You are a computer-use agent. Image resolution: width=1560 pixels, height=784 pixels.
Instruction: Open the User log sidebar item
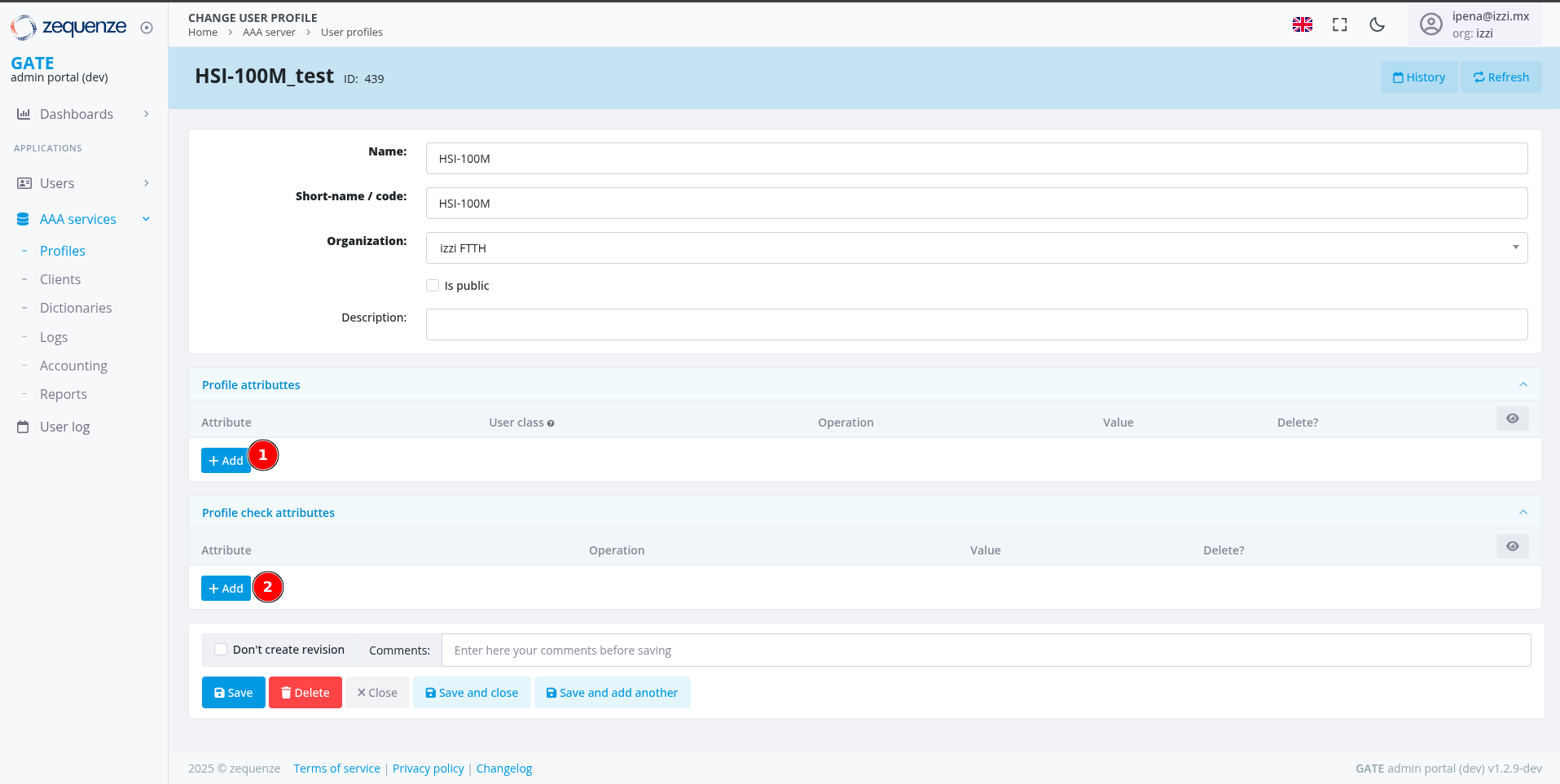(x=64, y=427)
